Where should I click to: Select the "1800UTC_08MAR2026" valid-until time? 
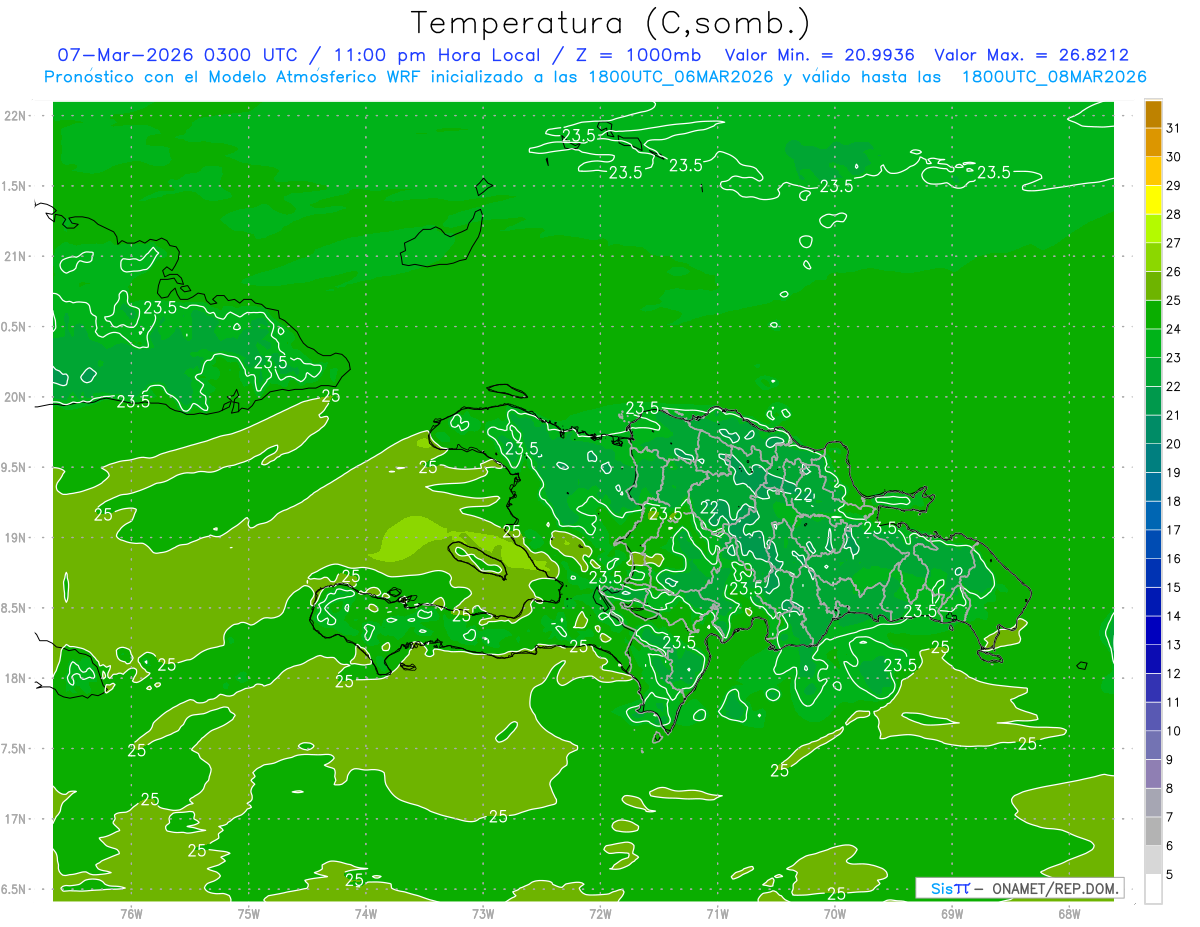tap(1054, 77)
